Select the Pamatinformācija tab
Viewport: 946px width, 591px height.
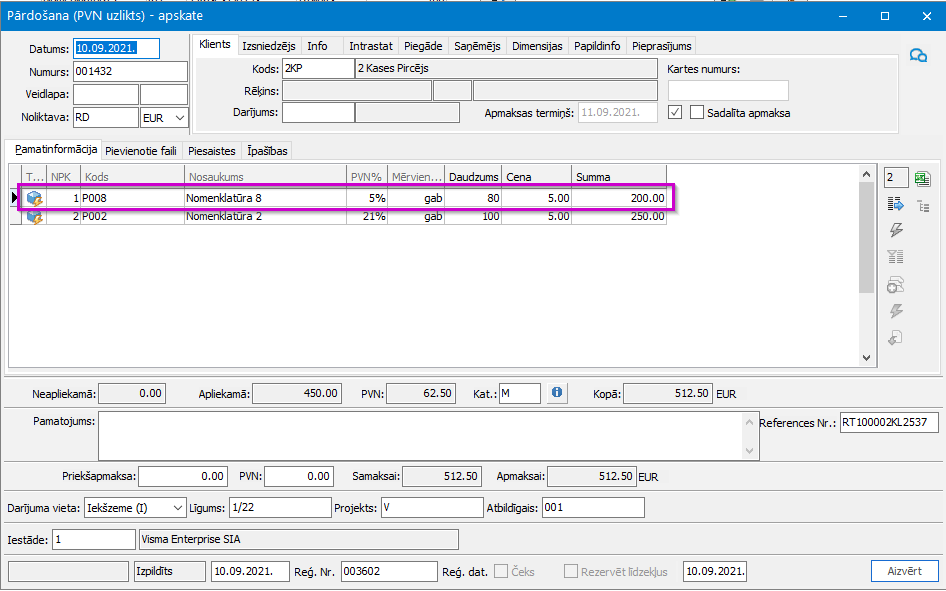click(x=56, y=149)
